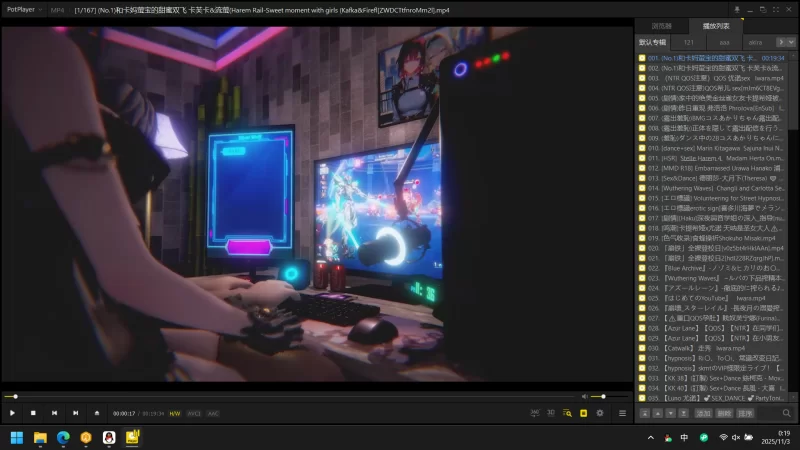This screenshot has height=450, width=800.
Task: Open a file with the eject icon
Action: tap(97, 413)
